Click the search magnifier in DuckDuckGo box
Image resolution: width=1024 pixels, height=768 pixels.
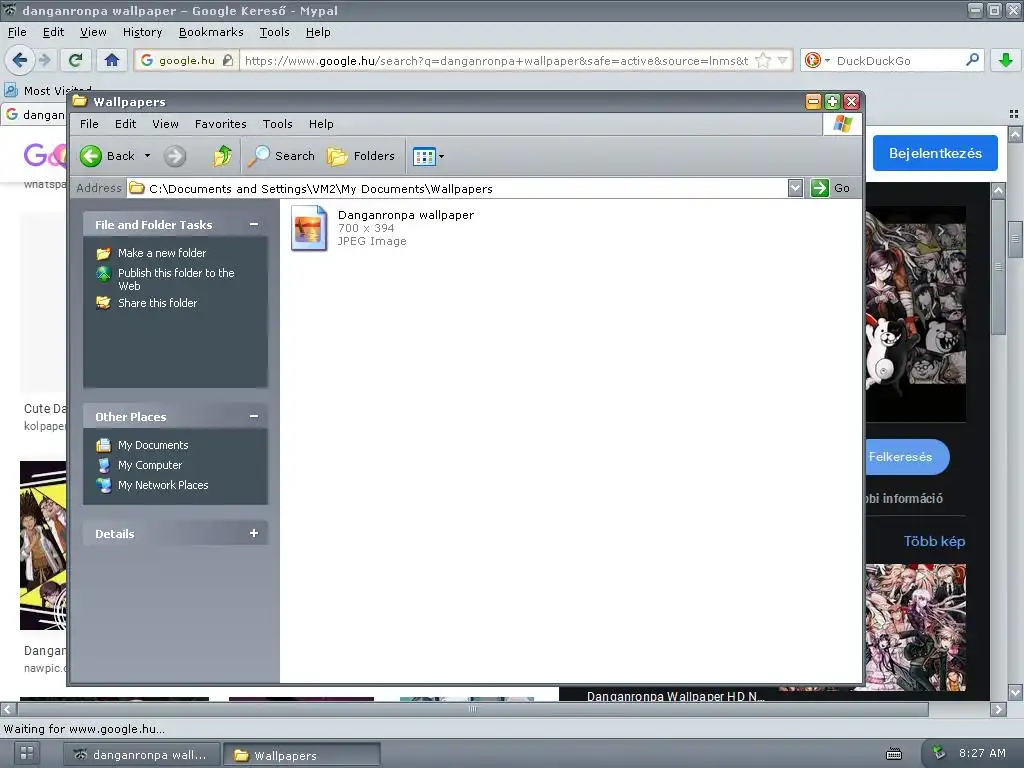[972, 60]
